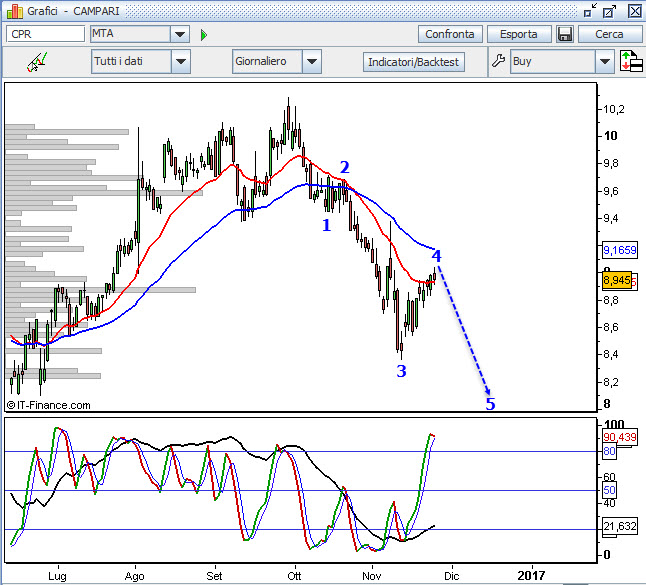Click the Esporta button

tap(519, 34)
